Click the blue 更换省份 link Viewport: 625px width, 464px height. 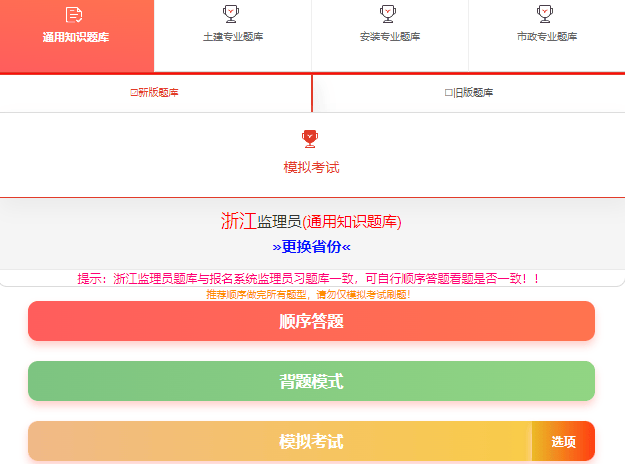[x=312, y=247]
